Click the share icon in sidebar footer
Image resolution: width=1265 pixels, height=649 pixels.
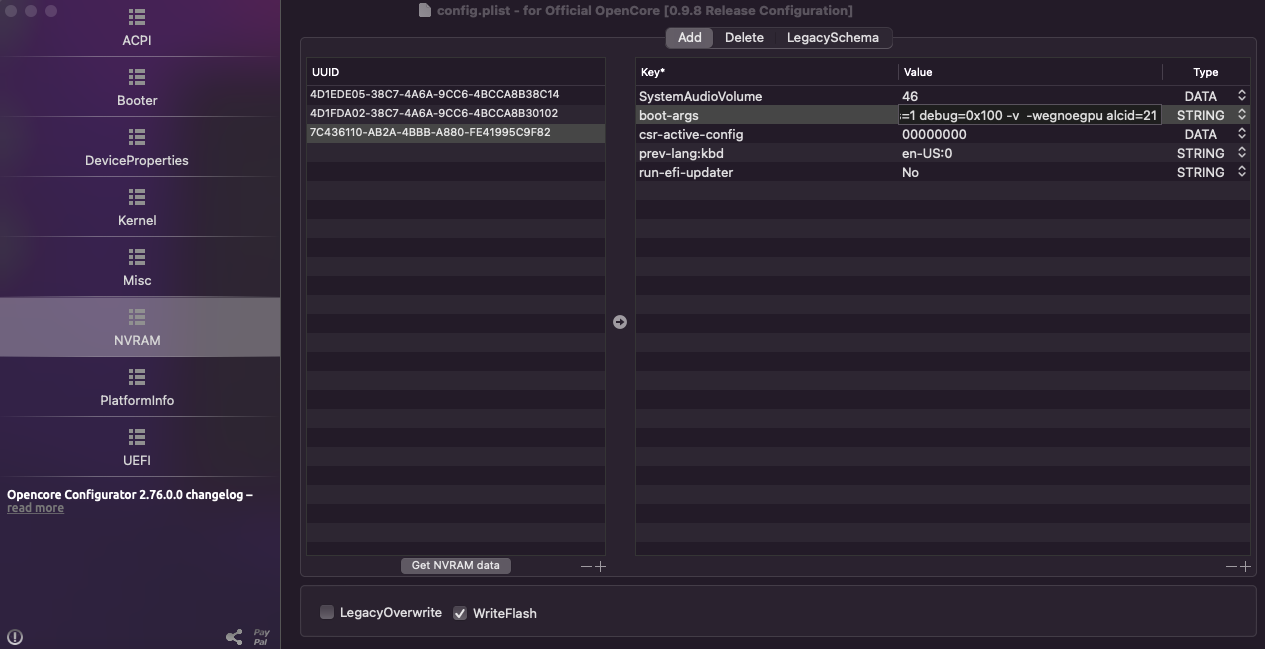[234, 637]
